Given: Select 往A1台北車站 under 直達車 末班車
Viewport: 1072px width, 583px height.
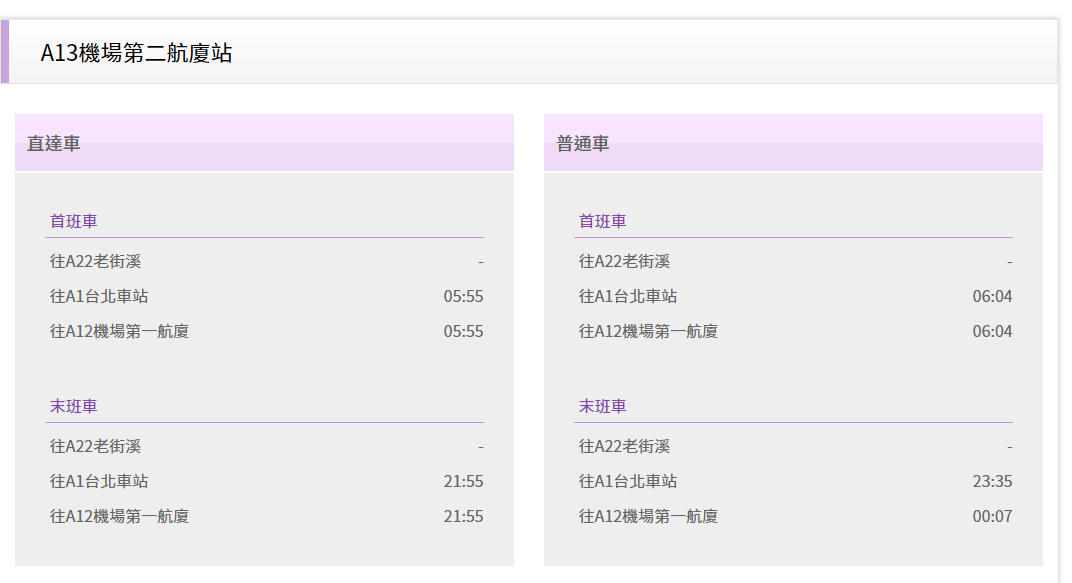Looking at the screenshot, I should (99, 481).
